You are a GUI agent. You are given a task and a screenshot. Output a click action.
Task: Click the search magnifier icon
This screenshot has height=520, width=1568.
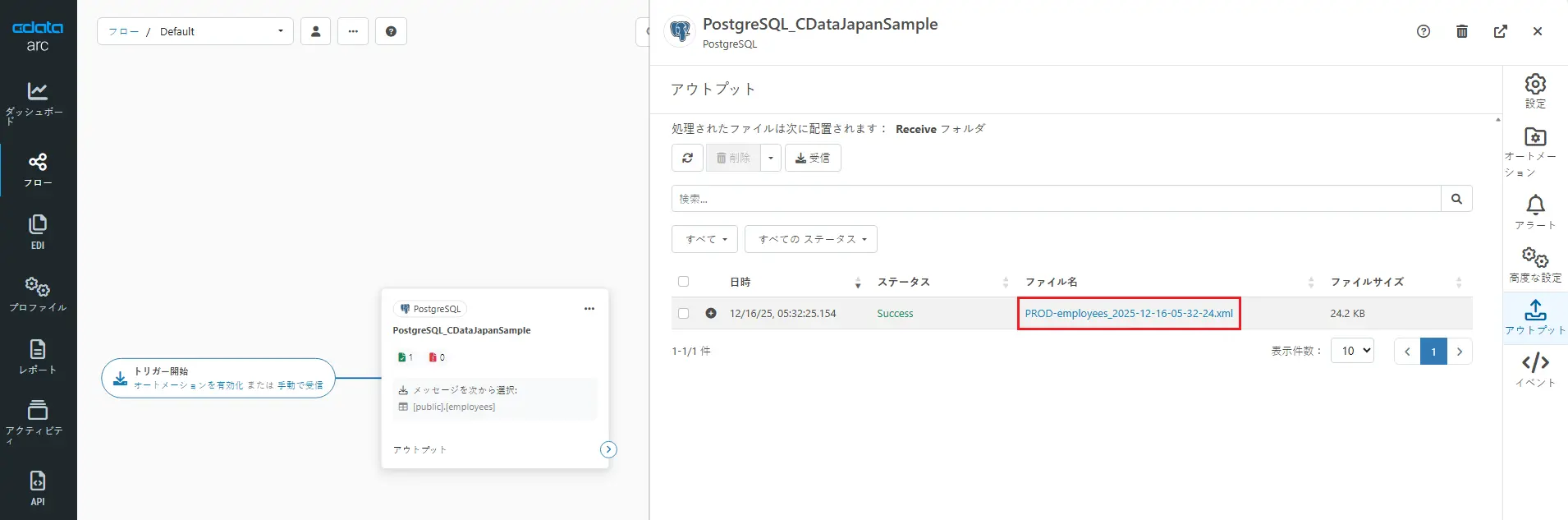[1456, 199]
